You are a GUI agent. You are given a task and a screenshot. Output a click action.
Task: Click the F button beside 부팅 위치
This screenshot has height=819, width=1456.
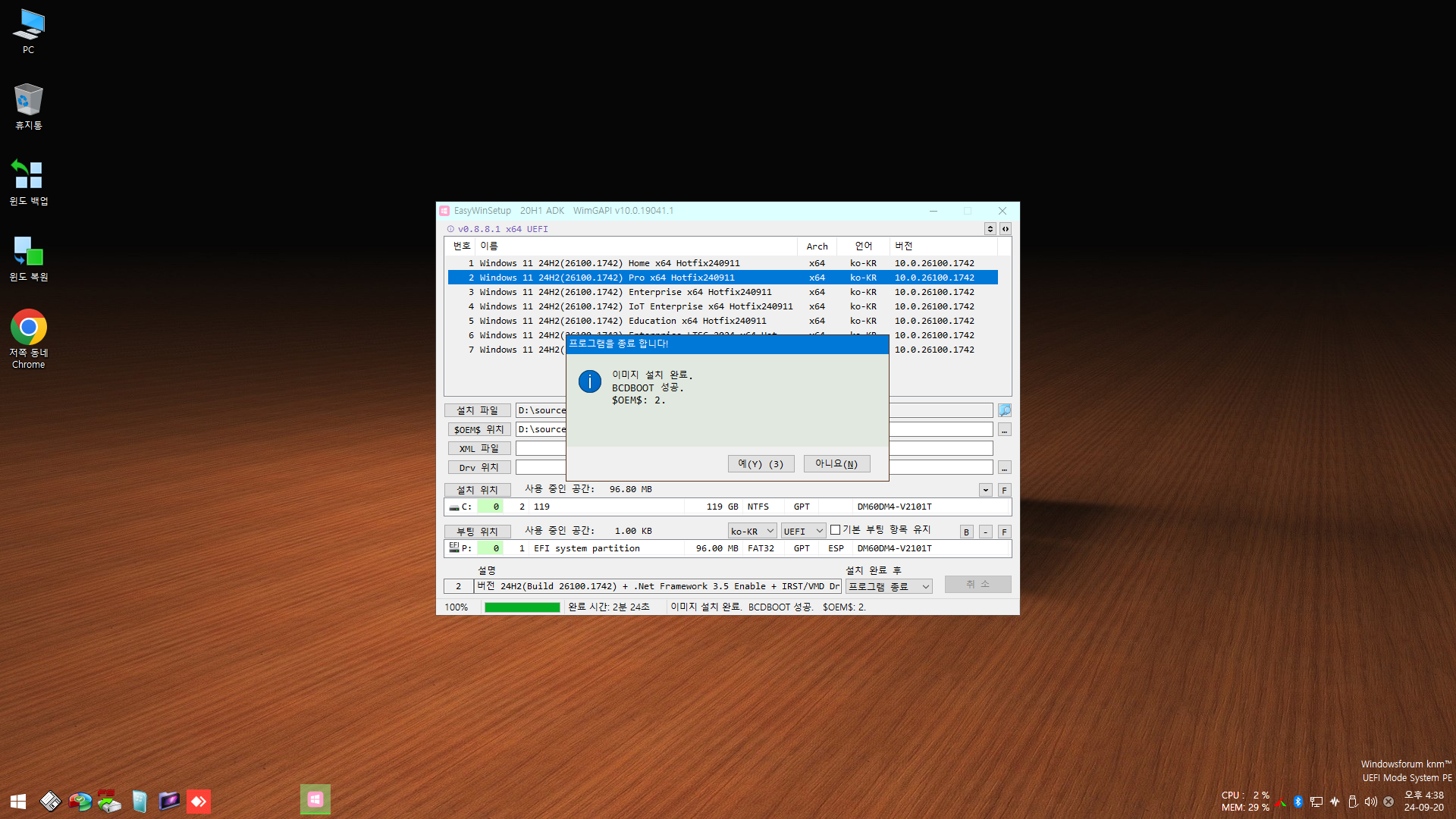[x=1004, y=532]
